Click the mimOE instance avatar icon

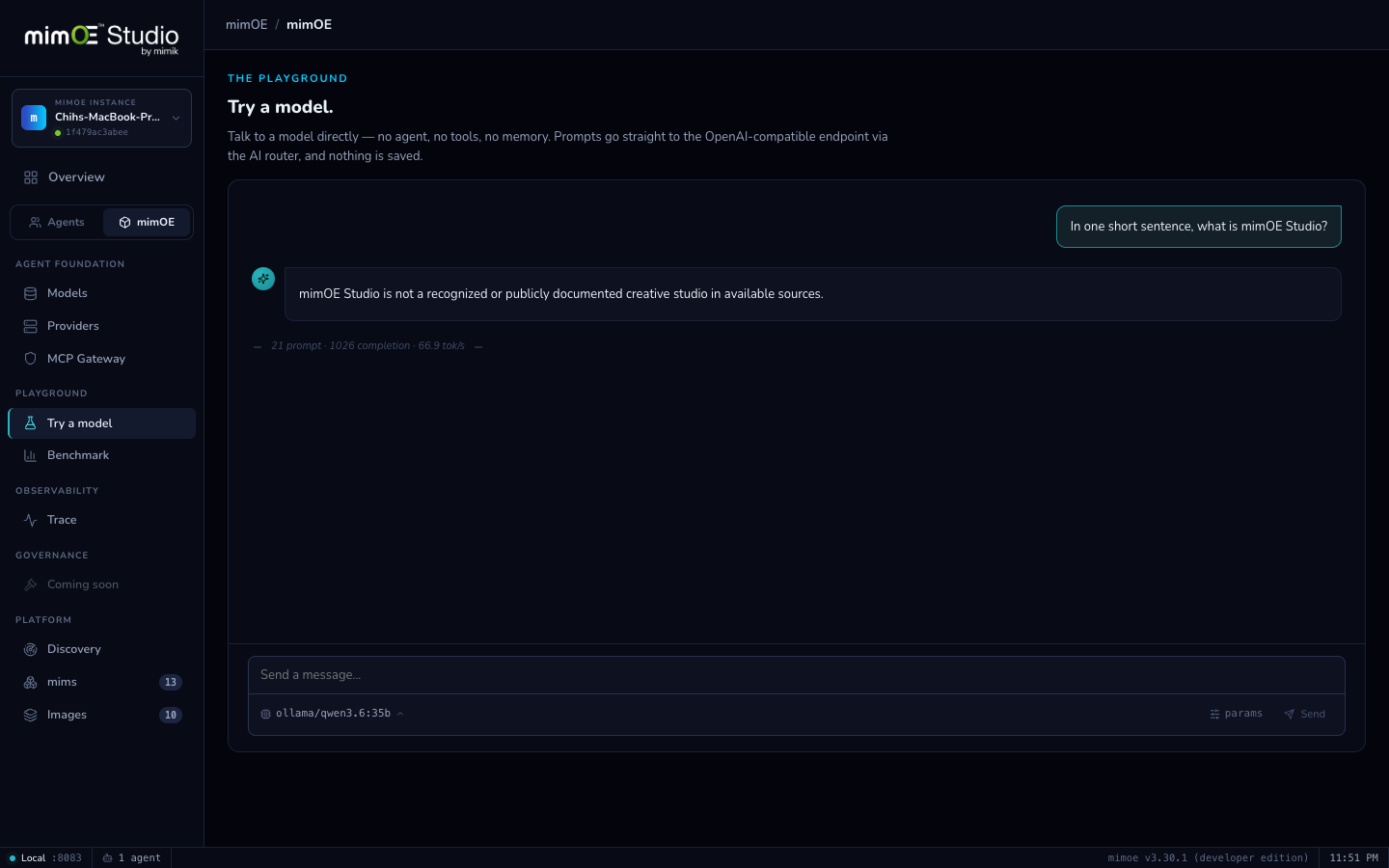point(34,118)
